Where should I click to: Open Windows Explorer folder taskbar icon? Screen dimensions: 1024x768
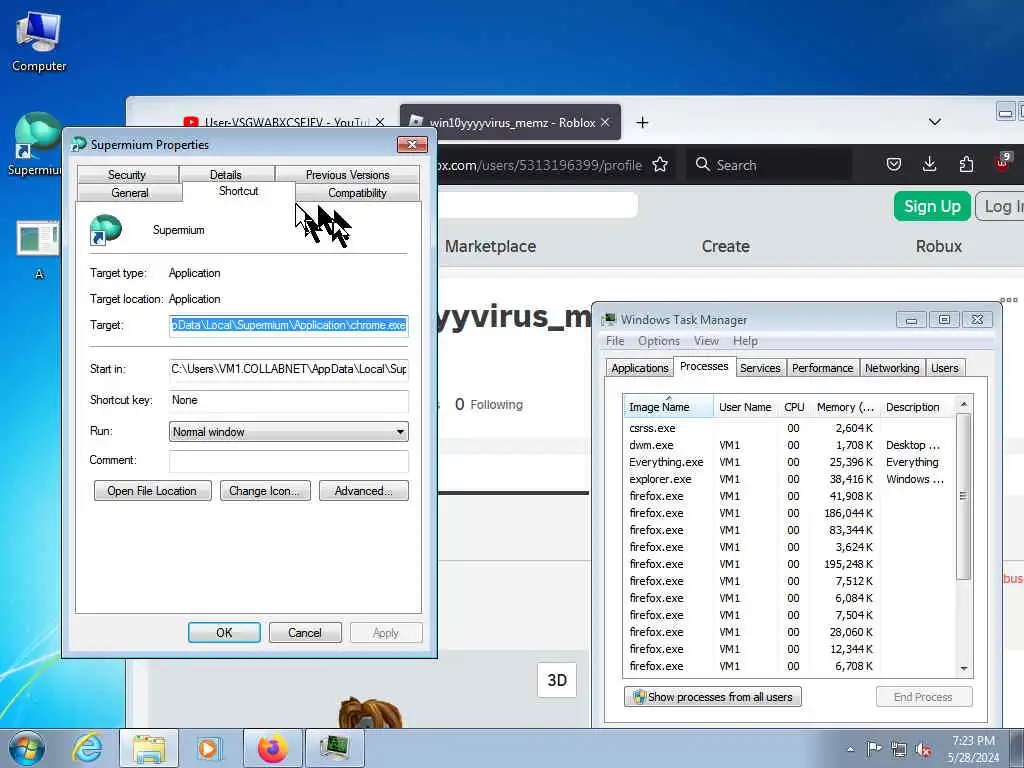(148, 748)
